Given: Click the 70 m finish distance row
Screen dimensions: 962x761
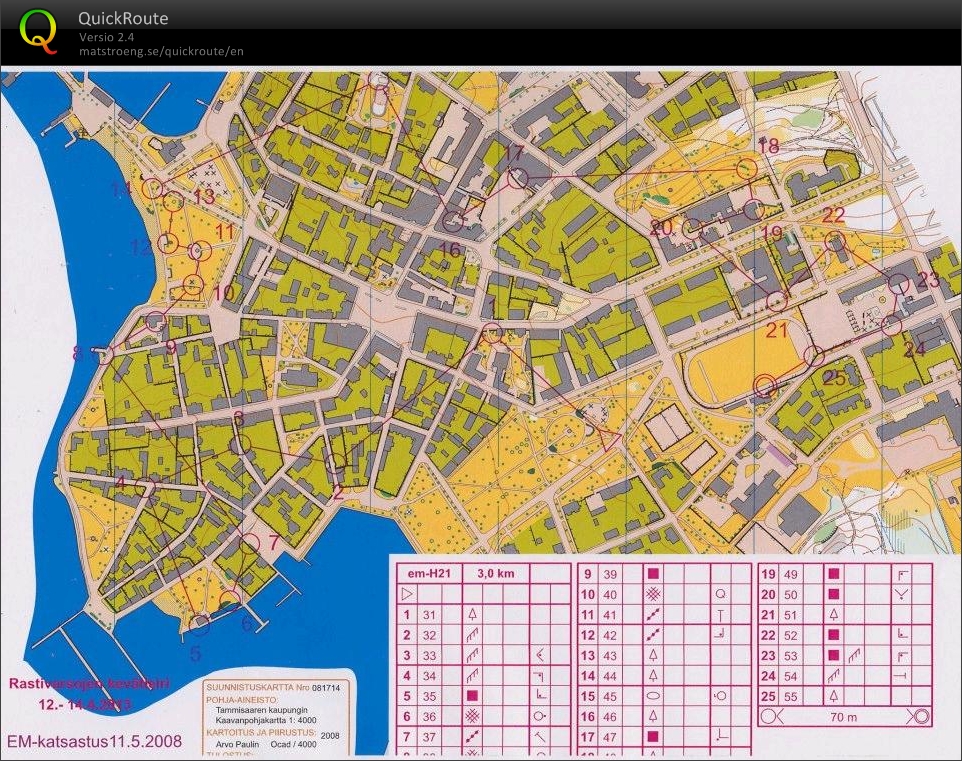Looking at the screenshot, I should (845, 716).
